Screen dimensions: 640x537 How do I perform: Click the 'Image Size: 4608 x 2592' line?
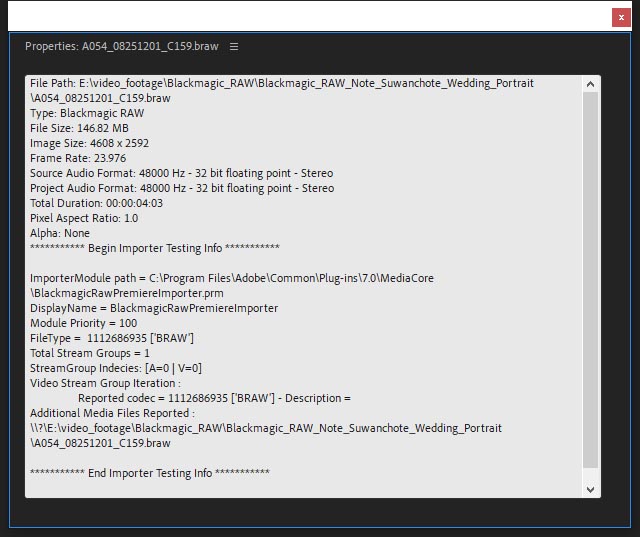pyautogui.click(x=89, y=143)
